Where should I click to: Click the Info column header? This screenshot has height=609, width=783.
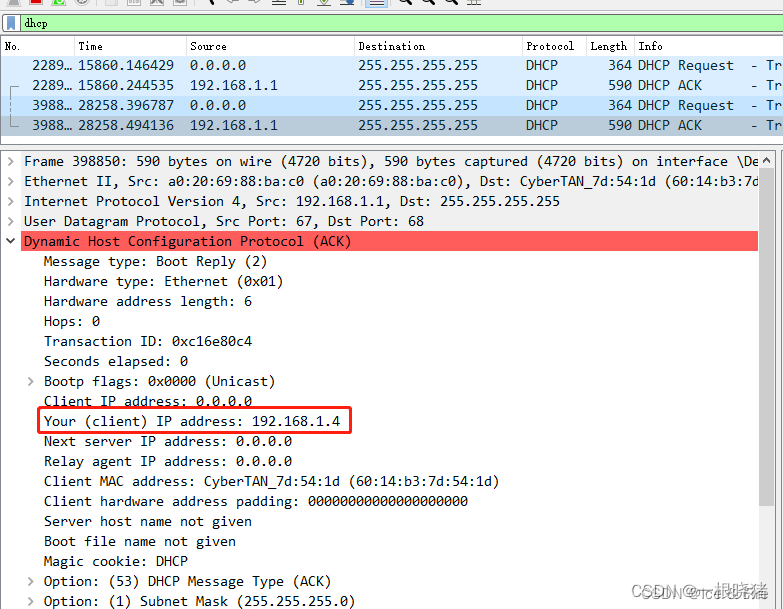click(709, 46)
